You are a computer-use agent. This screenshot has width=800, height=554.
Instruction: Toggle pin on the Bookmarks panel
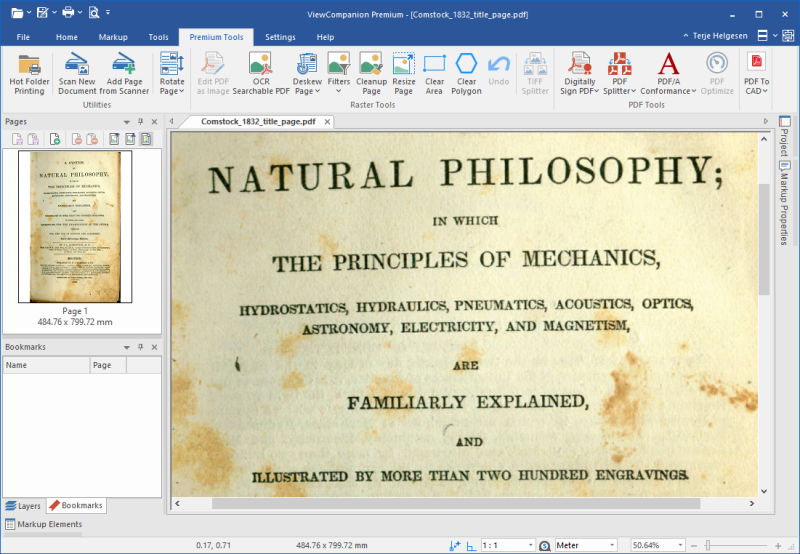[140, 347]
